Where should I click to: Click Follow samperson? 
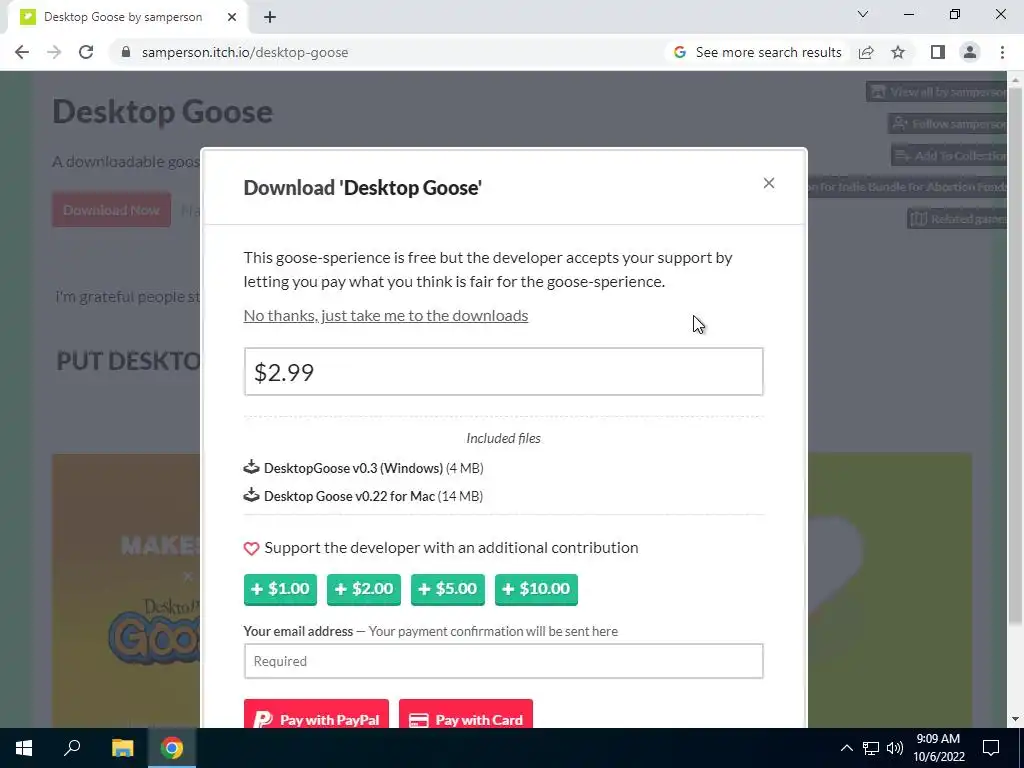pos(948,123)
